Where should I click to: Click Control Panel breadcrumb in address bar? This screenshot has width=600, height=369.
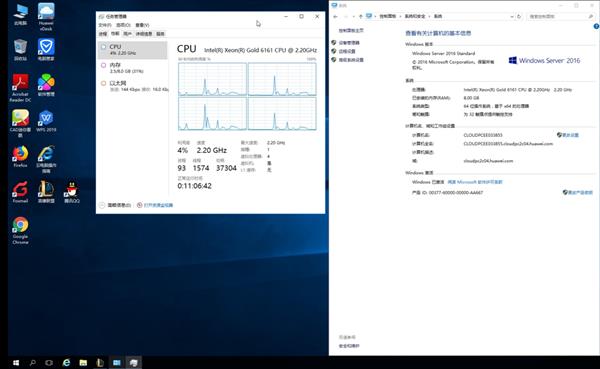[x=388, y=16]
